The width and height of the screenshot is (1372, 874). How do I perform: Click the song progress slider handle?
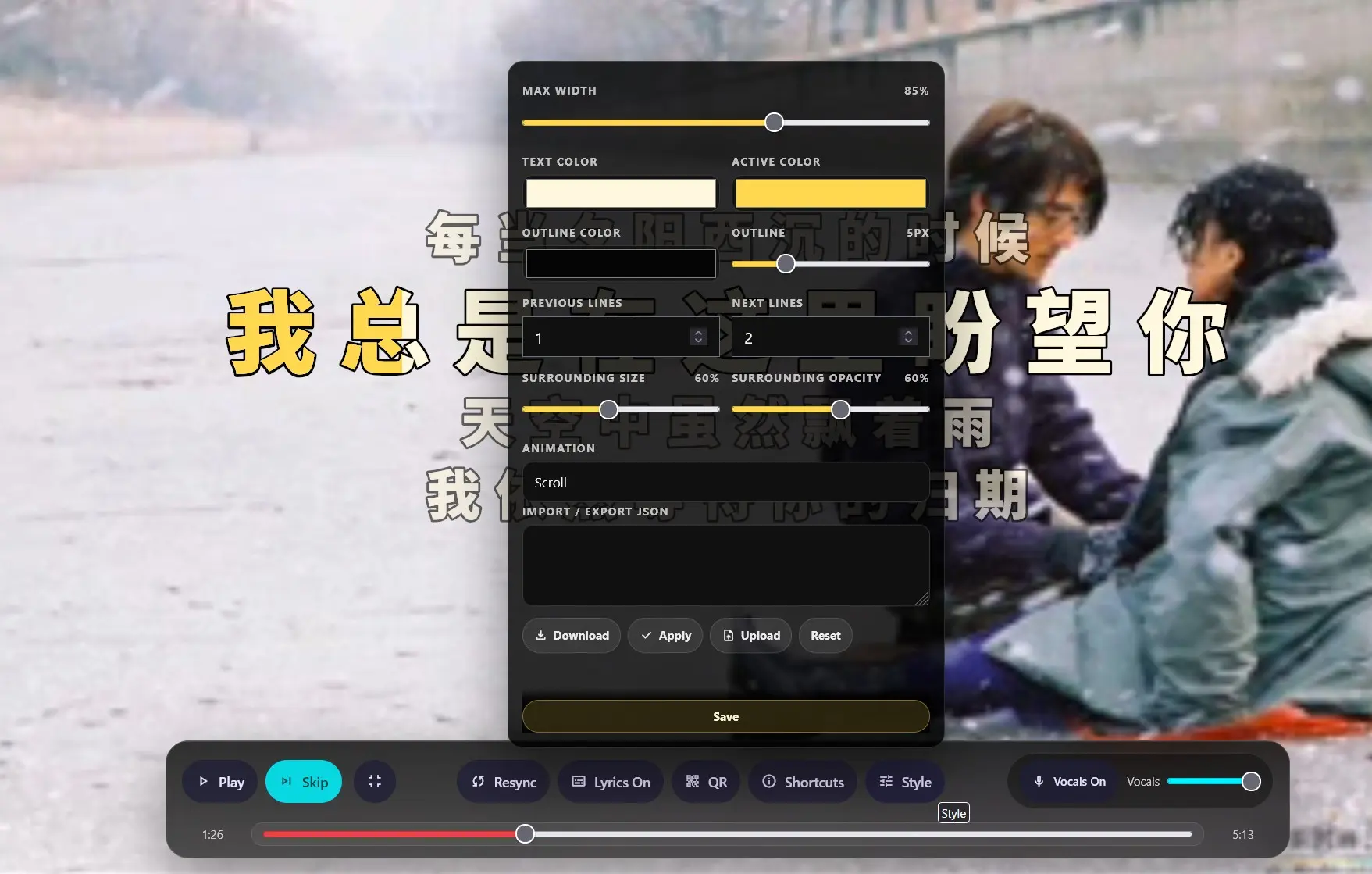pyautogui.click(x=526, y=834)
